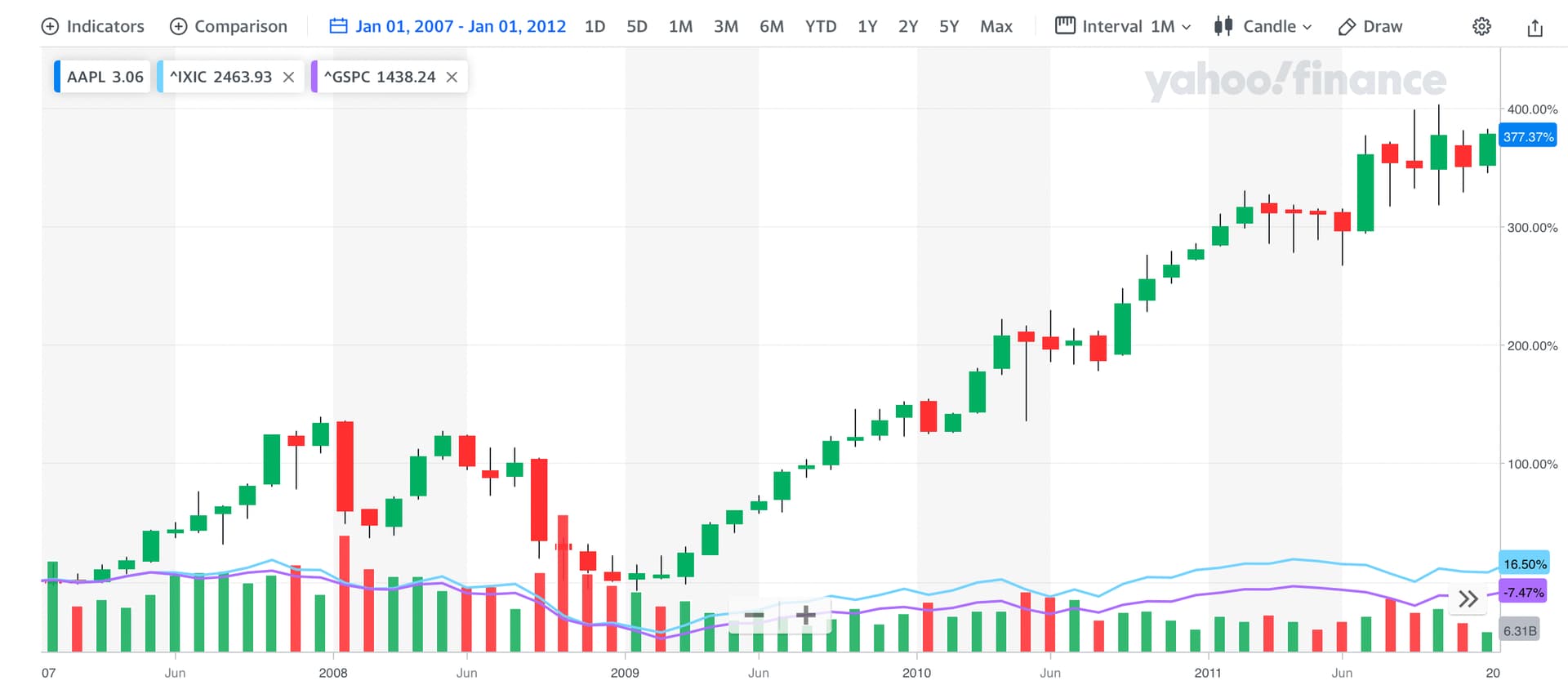1568x694 pixels.
Task: Open the Indicators menu
Action: (x=92, y=26)
